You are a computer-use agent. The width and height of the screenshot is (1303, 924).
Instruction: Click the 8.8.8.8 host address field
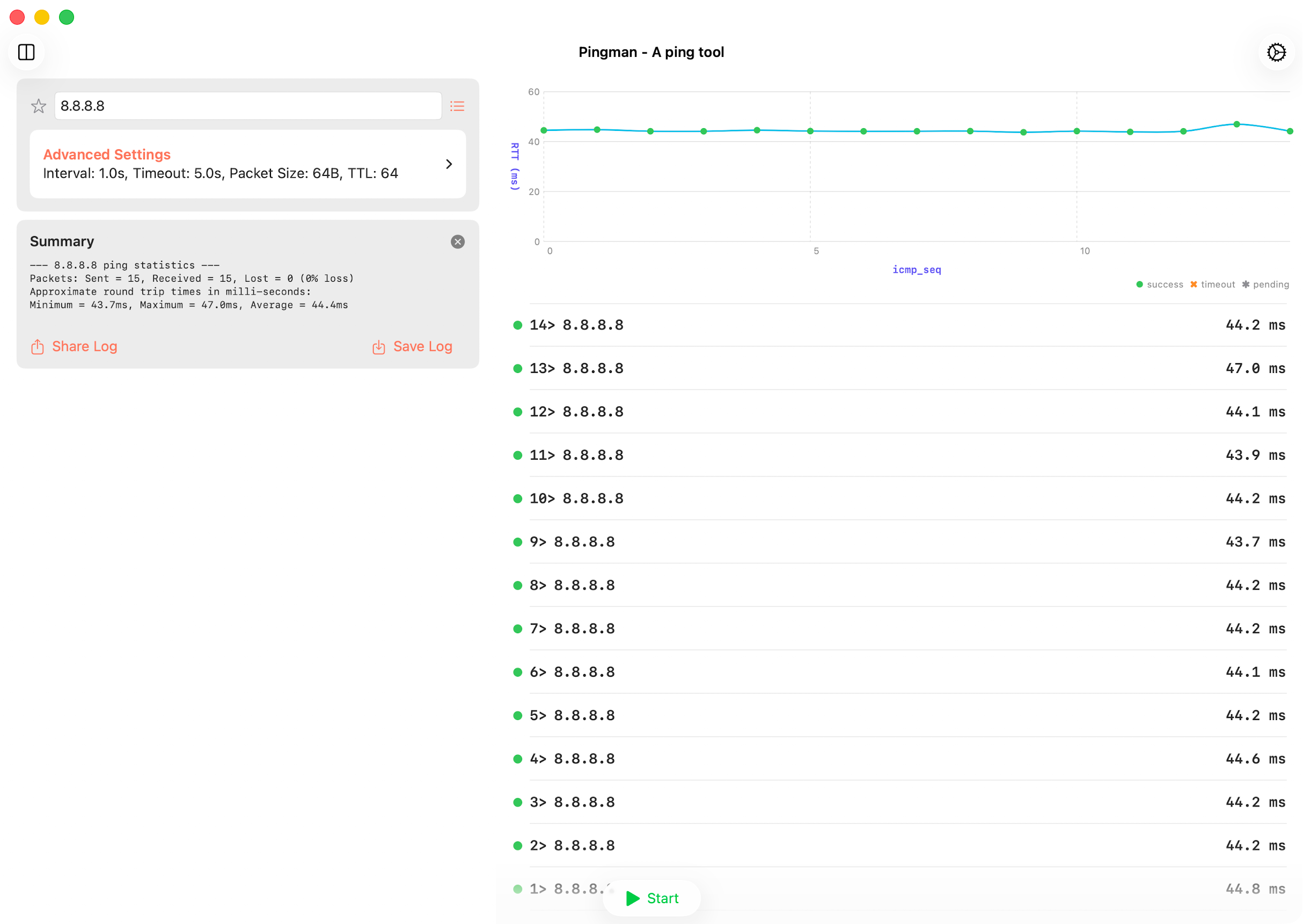pos(248,106)
